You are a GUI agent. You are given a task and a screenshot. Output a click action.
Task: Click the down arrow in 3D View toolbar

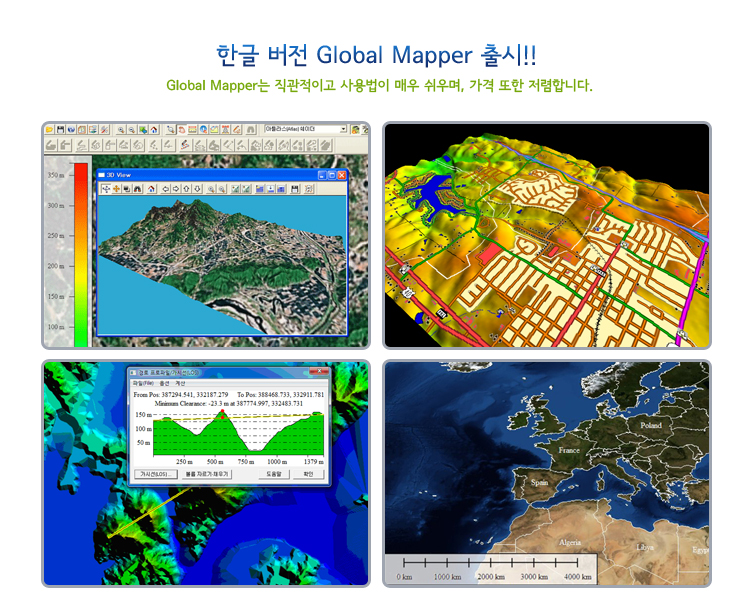[x=197, y=189]
